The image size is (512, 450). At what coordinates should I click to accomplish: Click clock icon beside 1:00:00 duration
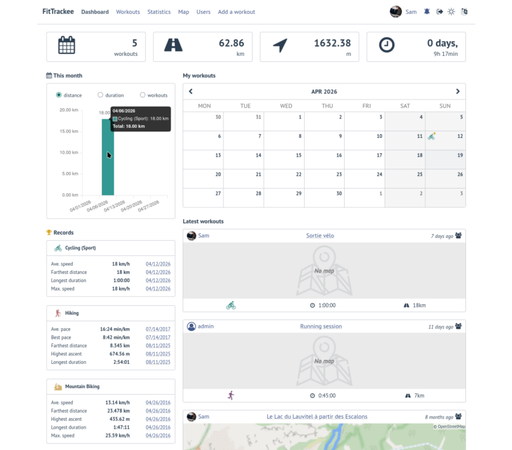coord(312,305)
